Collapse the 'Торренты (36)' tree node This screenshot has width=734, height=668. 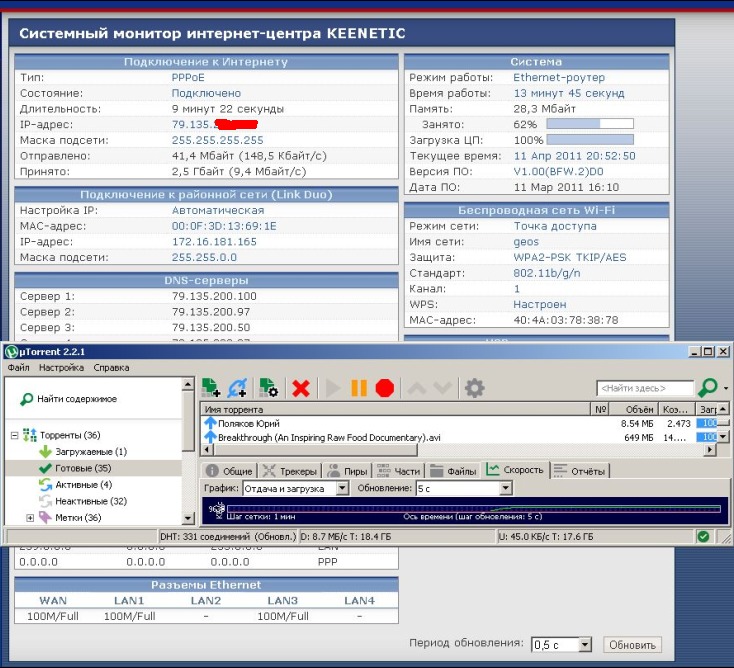15,435
